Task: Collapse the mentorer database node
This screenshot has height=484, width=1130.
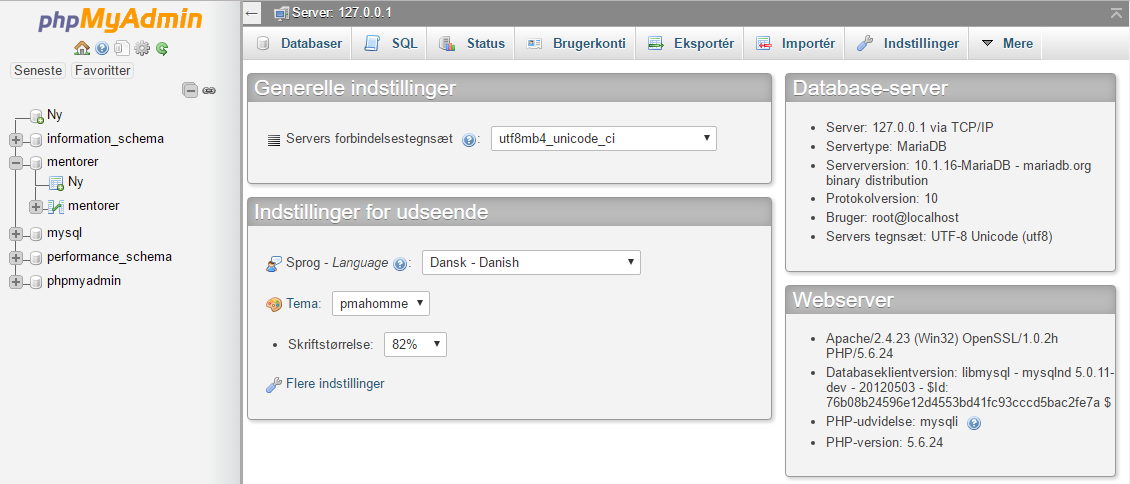Action: 16,163
